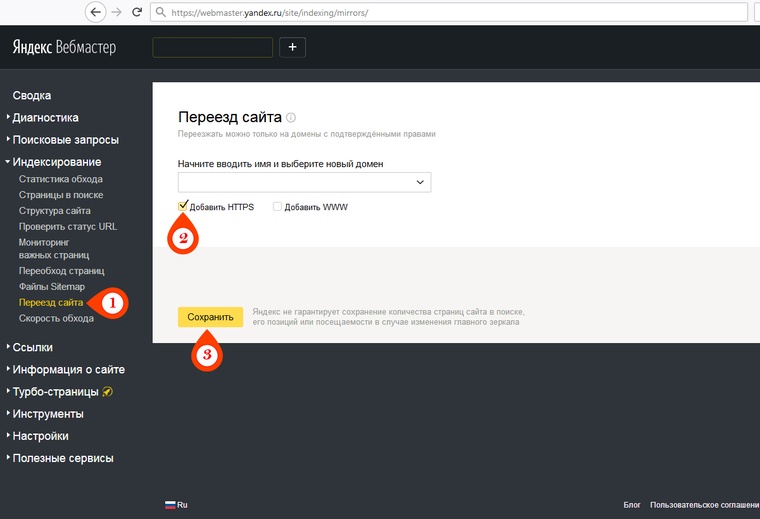Open Статистика обхода in sidebar

[60, 179]
